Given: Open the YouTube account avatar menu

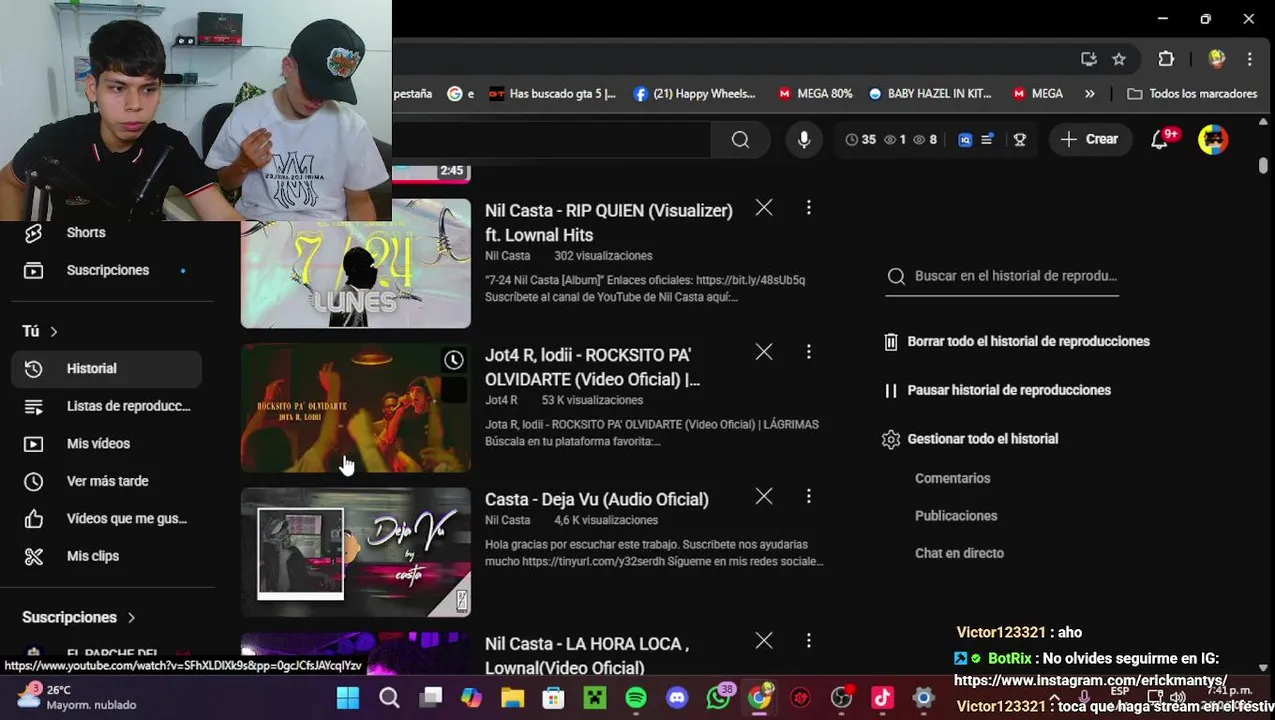Looking at the screenshot, I should 1213,140.
